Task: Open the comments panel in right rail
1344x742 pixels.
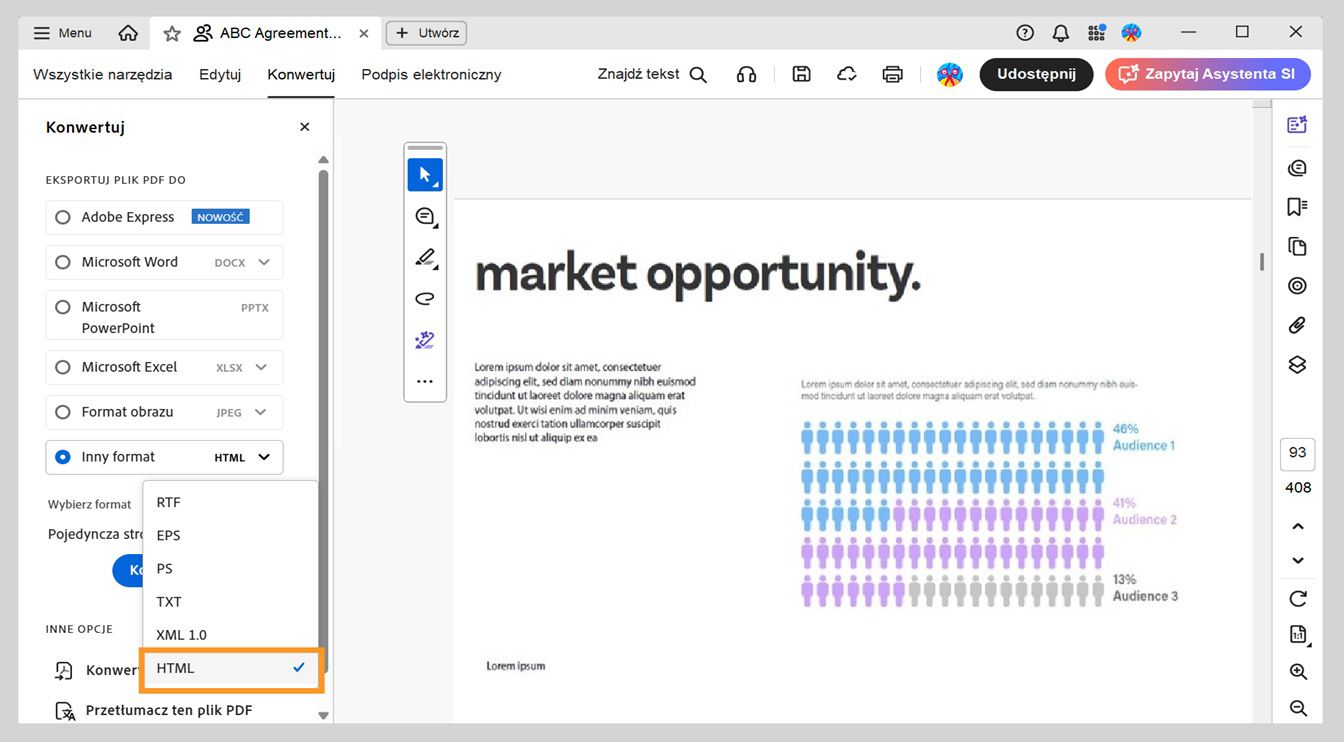Action: (x=1298, y=167)
